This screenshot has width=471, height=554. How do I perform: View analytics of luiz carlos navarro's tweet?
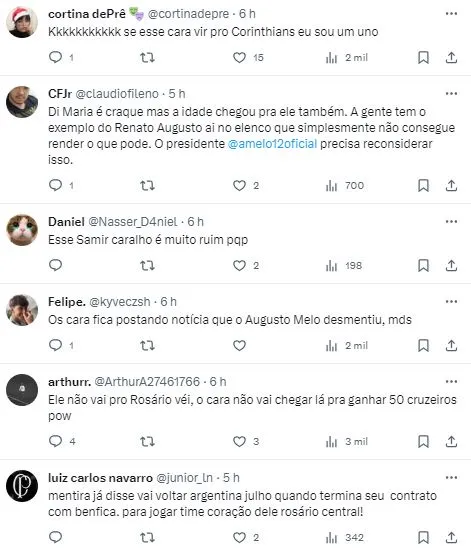(345, 537)
